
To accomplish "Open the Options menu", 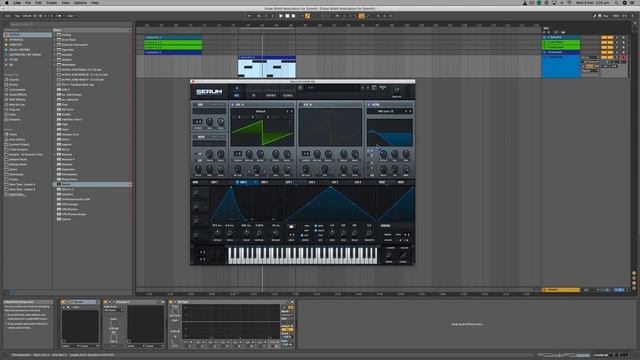I will point(80,2).
